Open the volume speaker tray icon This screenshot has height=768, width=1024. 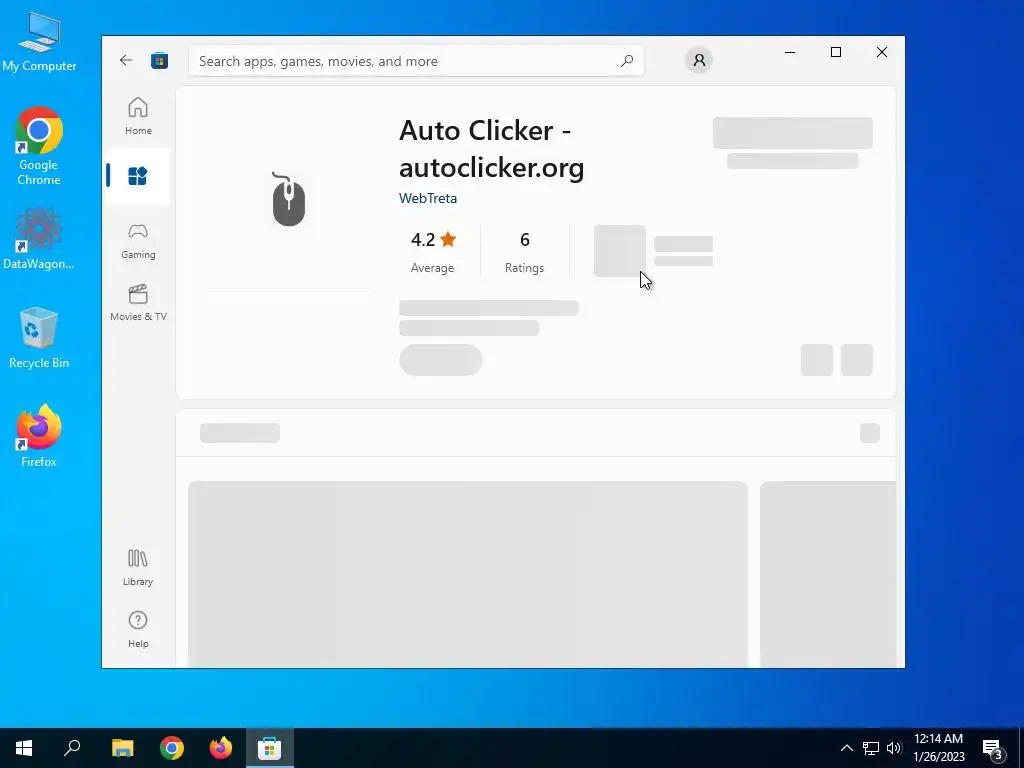click(x=894, y=748)
